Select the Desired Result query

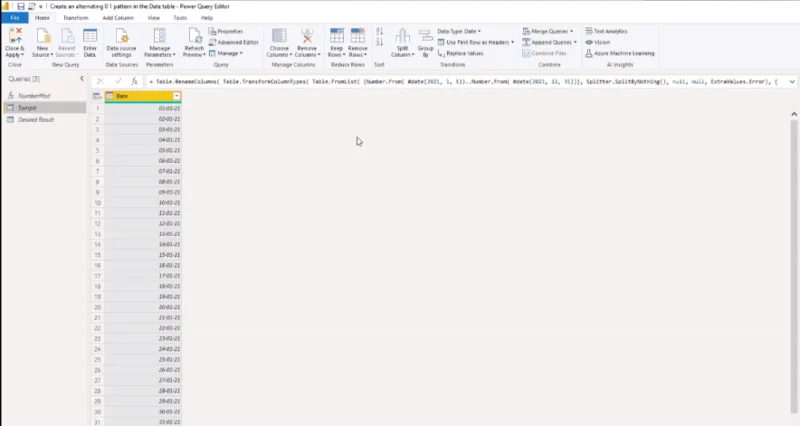click(36, 119)
